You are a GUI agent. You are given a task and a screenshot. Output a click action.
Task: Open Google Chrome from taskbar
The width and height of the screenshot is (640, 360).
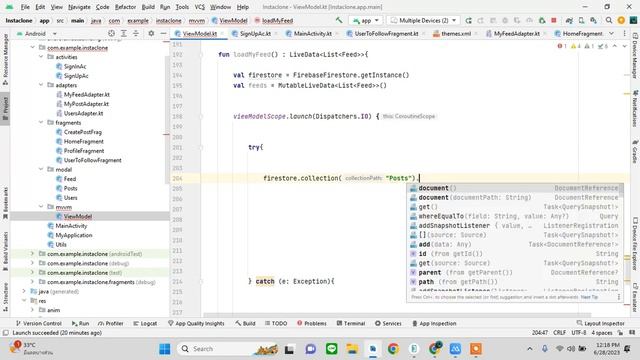click(393, 349)
